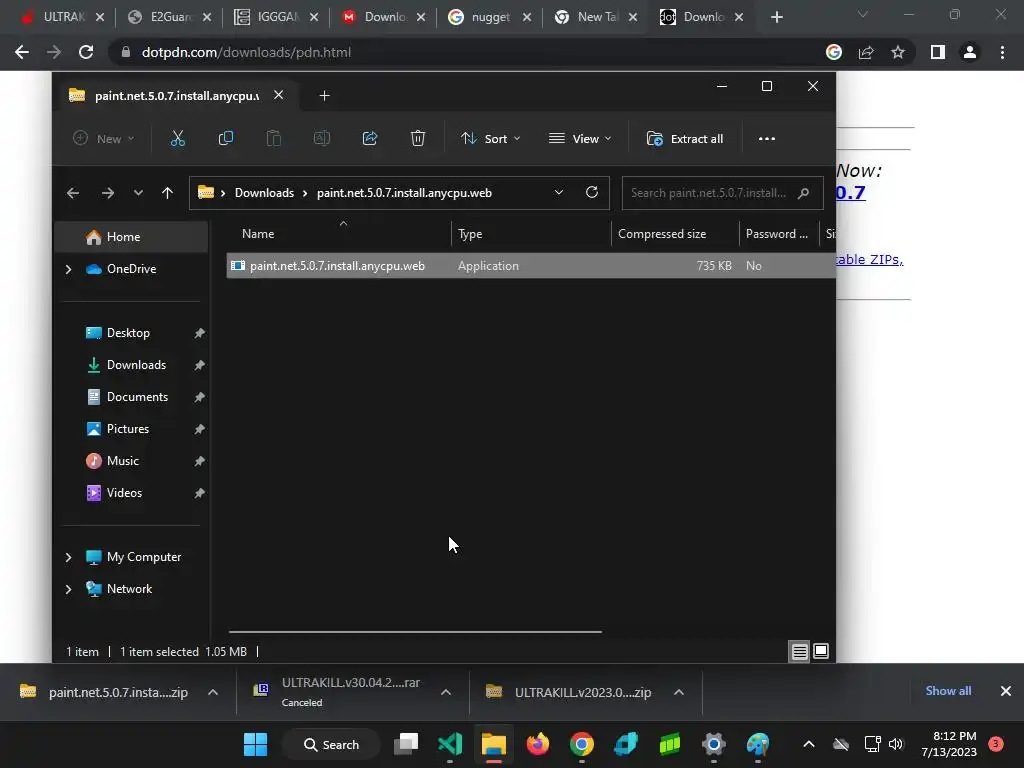Viewport: 1024px width, 768px height.
Task: Open Music in quick access
Action: pyautogui.click(x=122, y=461)
